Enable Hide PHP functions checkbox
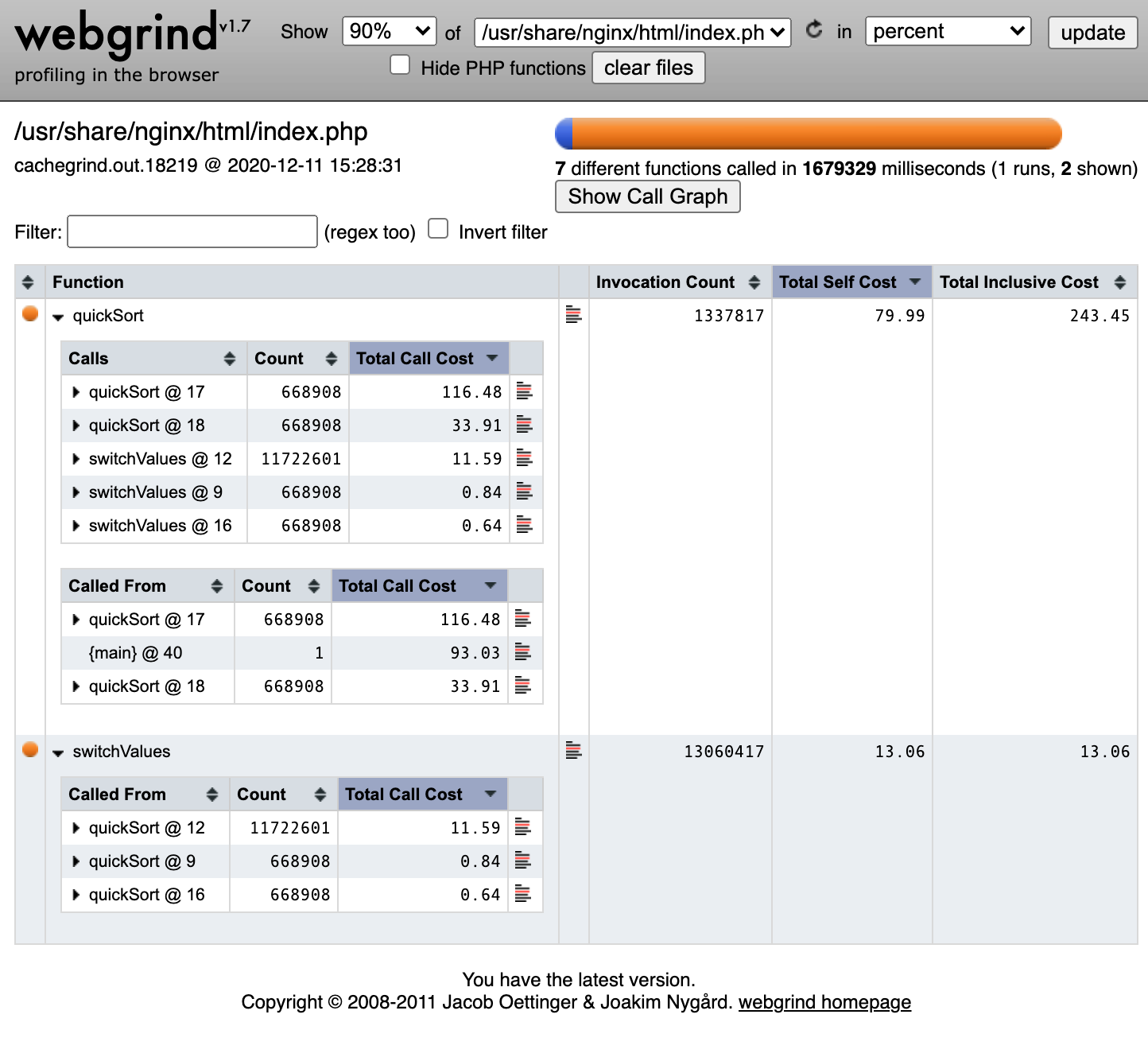Screen dimensions: 1148x1061 pyautogui.click(x=401, y=65)
